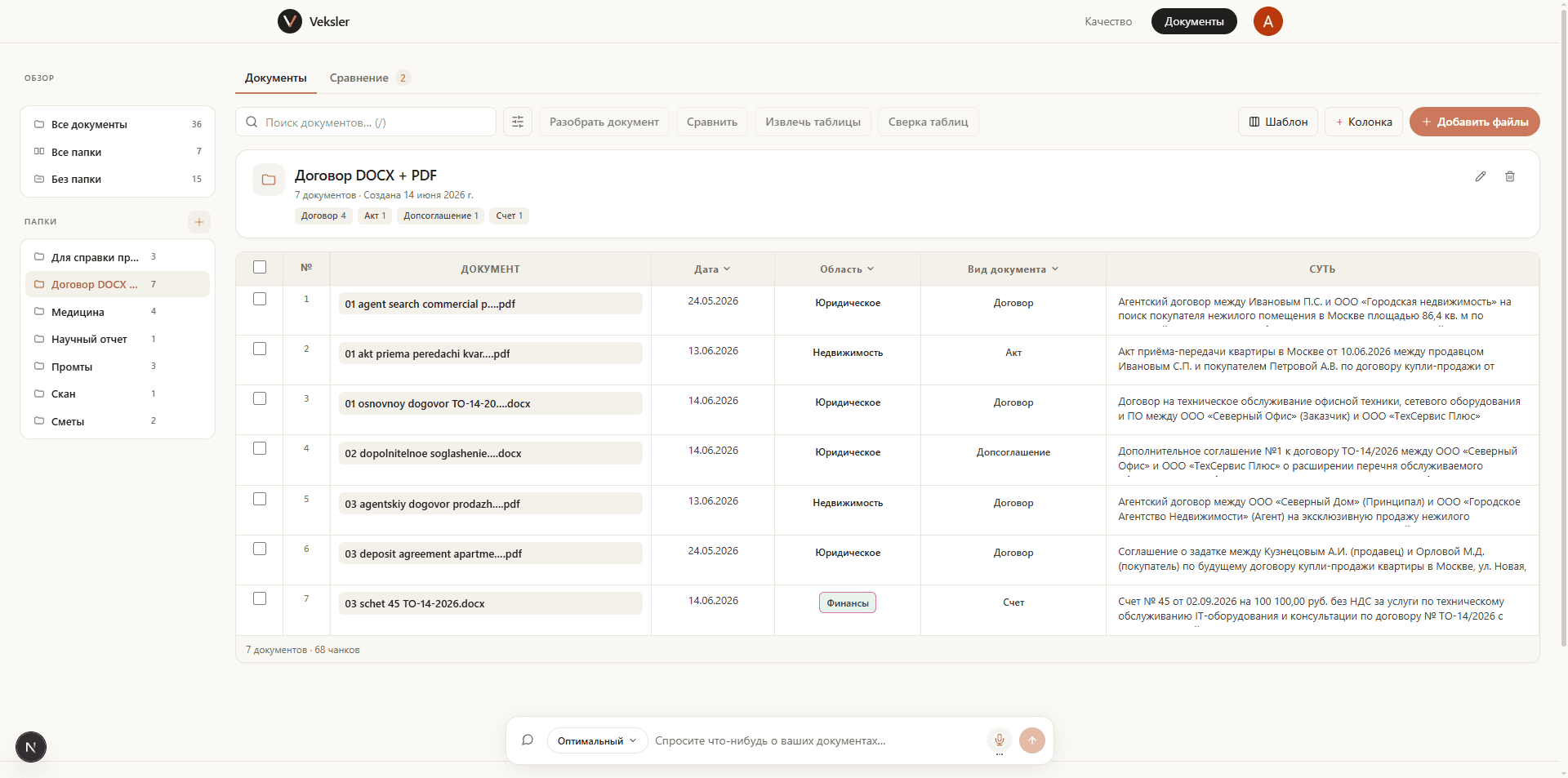Check the box for 01 akt priema peredachi
Viewport: 1568px width, 778px height.
pyautogui.click(x=260, y=349)
